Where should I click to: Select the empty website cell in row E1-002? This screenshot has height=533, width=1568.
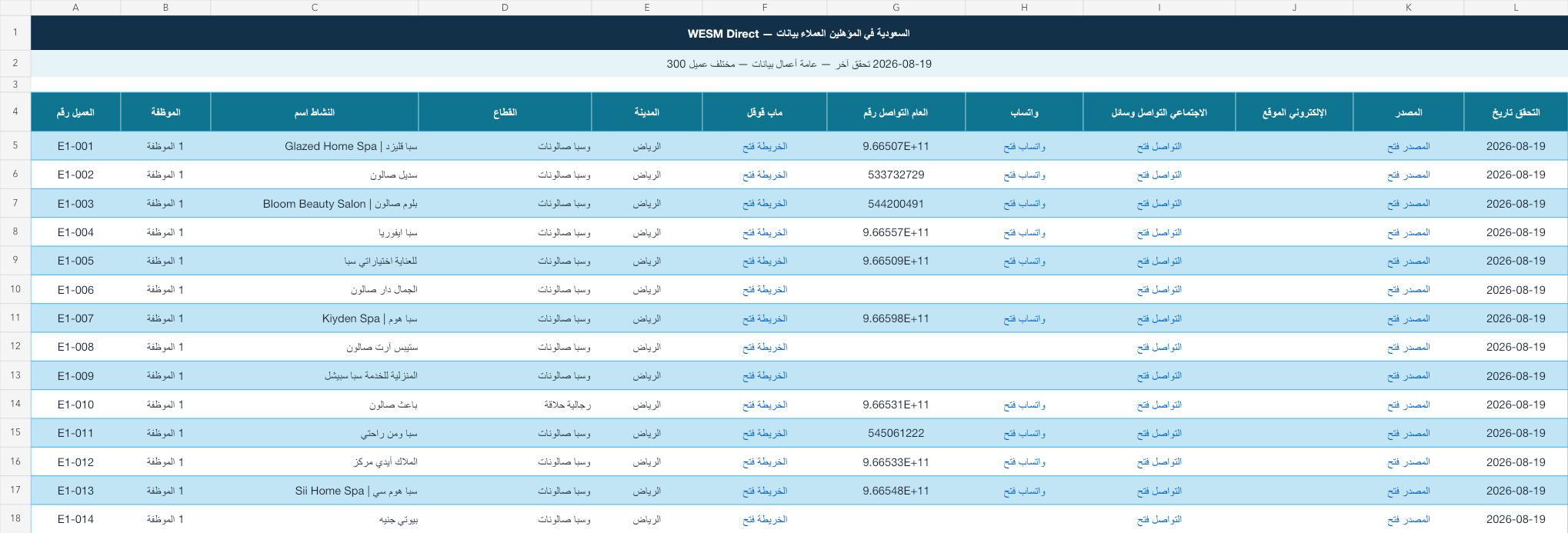click(x=1294, y=175)
